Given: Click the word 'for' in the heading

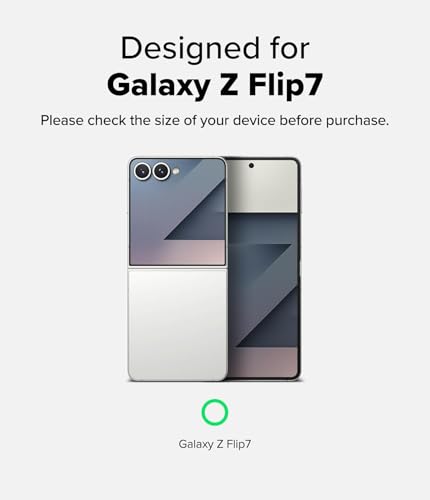Looking at the screenshot, I should pos(290,48).
